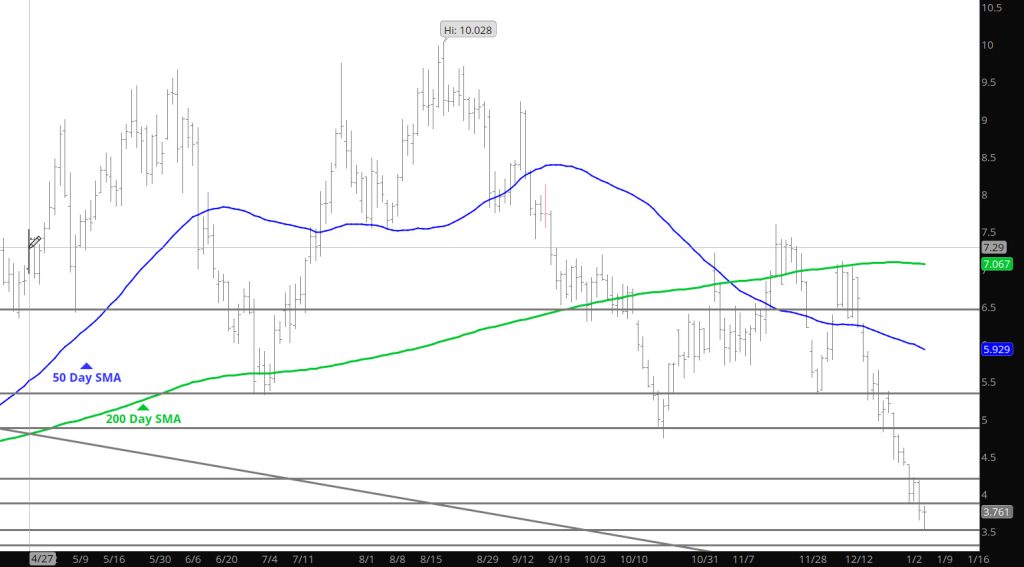
Task: Click the blue 5.929 price tag
Action: tap(995, 350)
